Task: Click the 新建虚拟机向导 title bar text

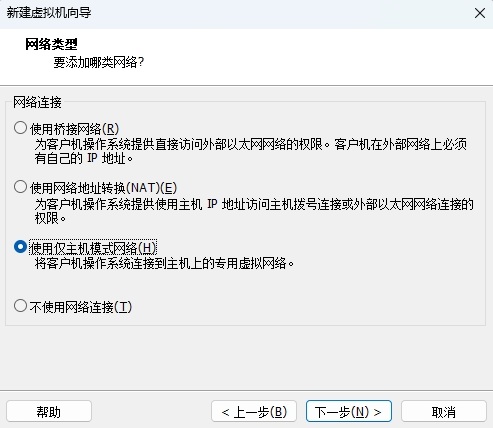Action: pos(49,13)
